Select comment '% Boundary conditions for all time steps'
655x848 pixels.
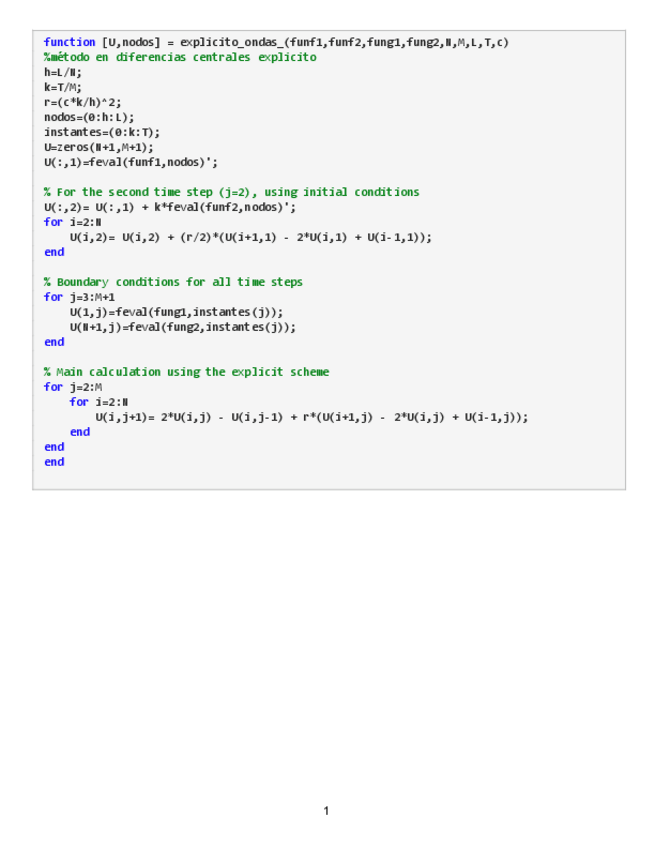173,282
